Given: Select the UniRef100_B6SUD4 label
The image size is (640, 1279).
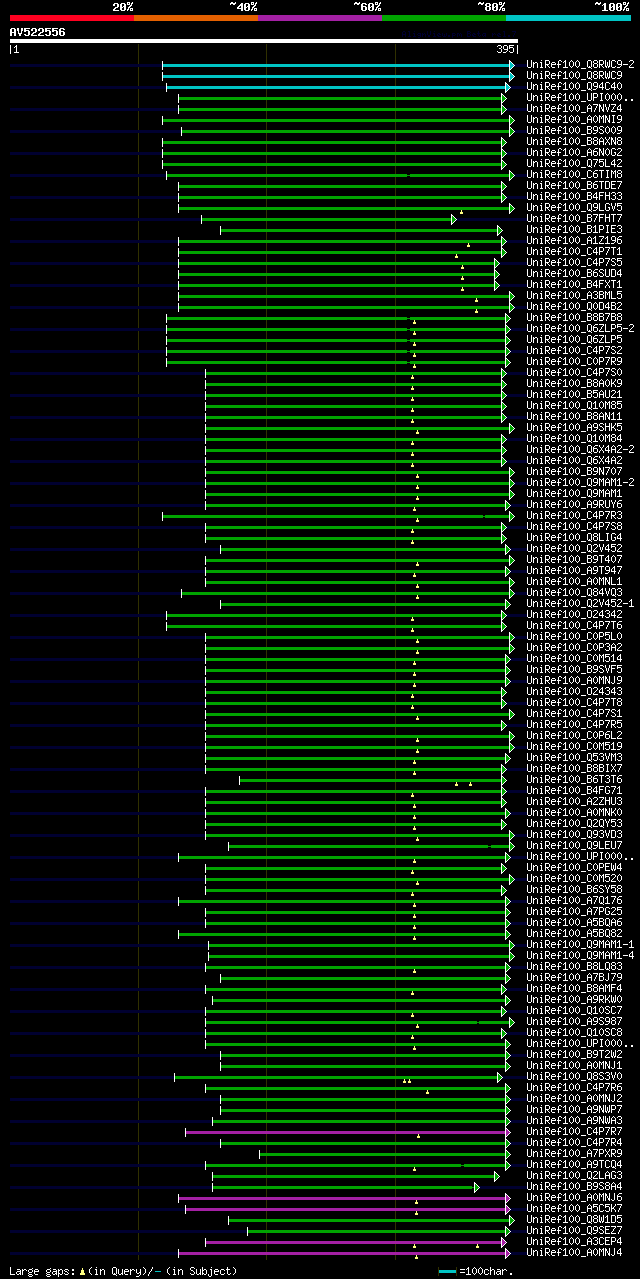Looking at the screenshot, I should point(575,273).
